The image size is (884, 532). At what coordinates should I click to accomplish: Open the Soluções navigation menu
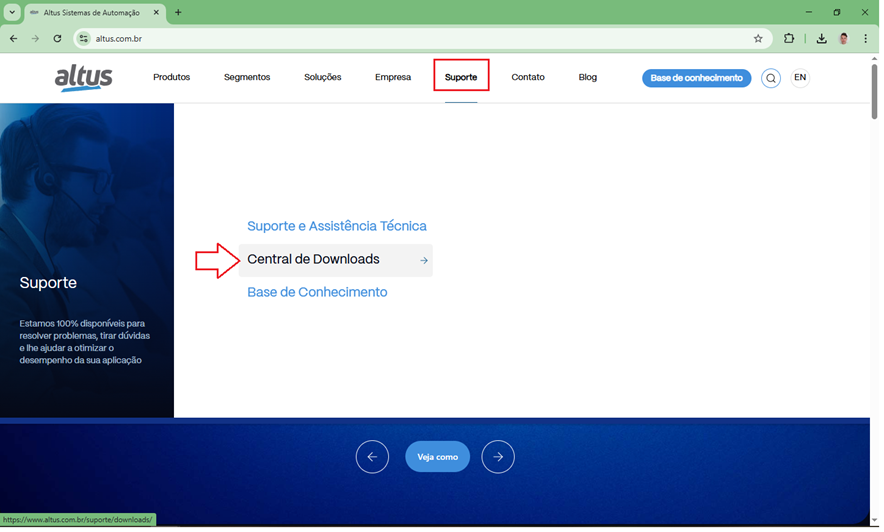pyautogui.click(x=322, y=78)
